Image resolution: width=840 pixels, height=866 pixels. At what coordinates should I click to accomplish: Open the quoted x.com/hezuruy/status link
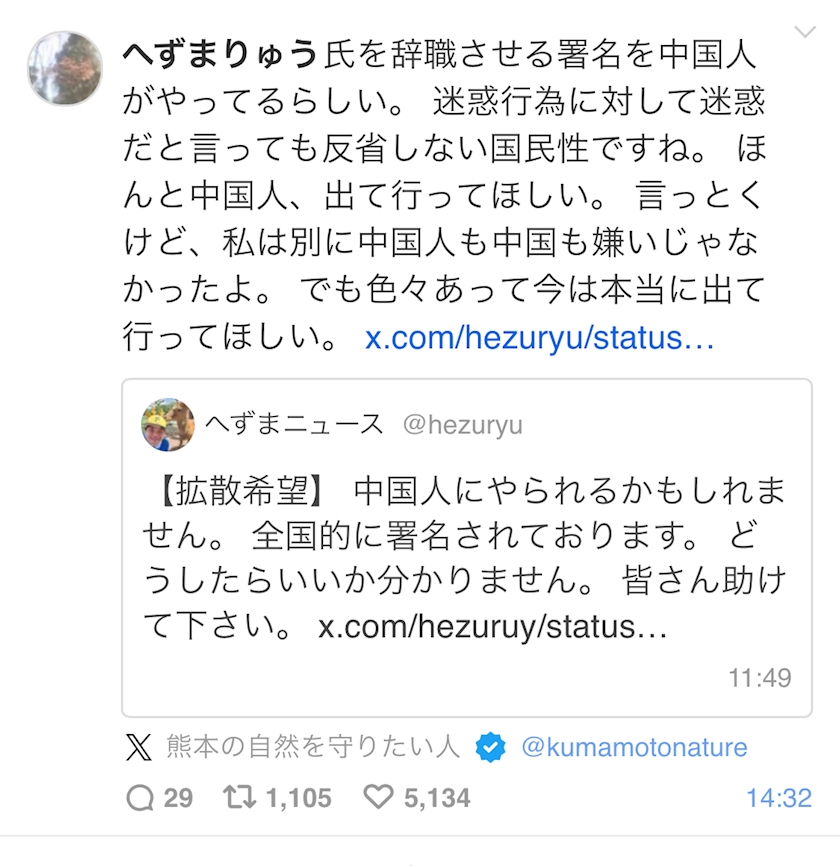pyautogui.click(x=493, y=626)
